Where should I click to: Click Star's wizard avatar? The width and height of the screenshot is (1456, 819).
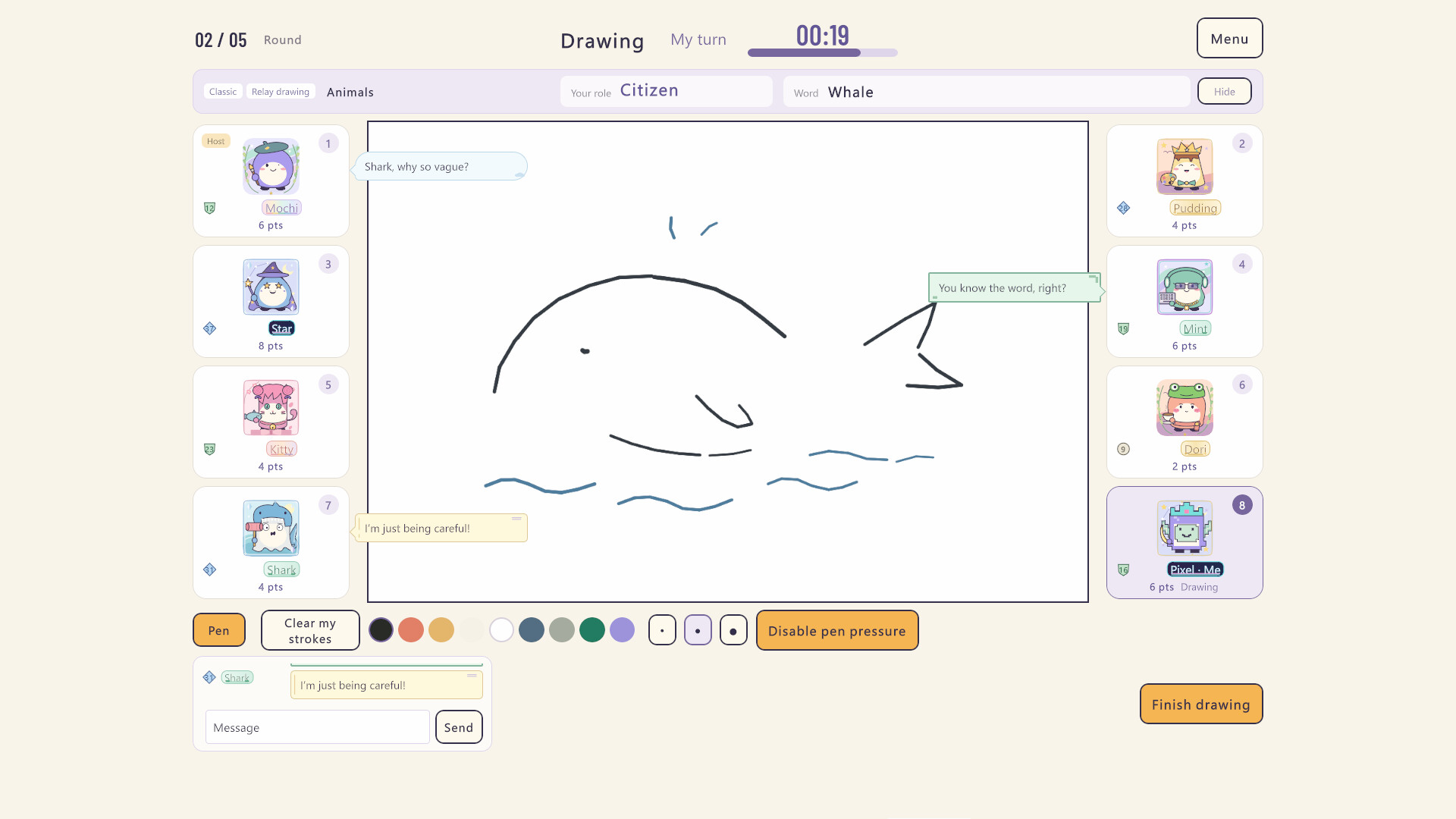[x=271, y=287]
